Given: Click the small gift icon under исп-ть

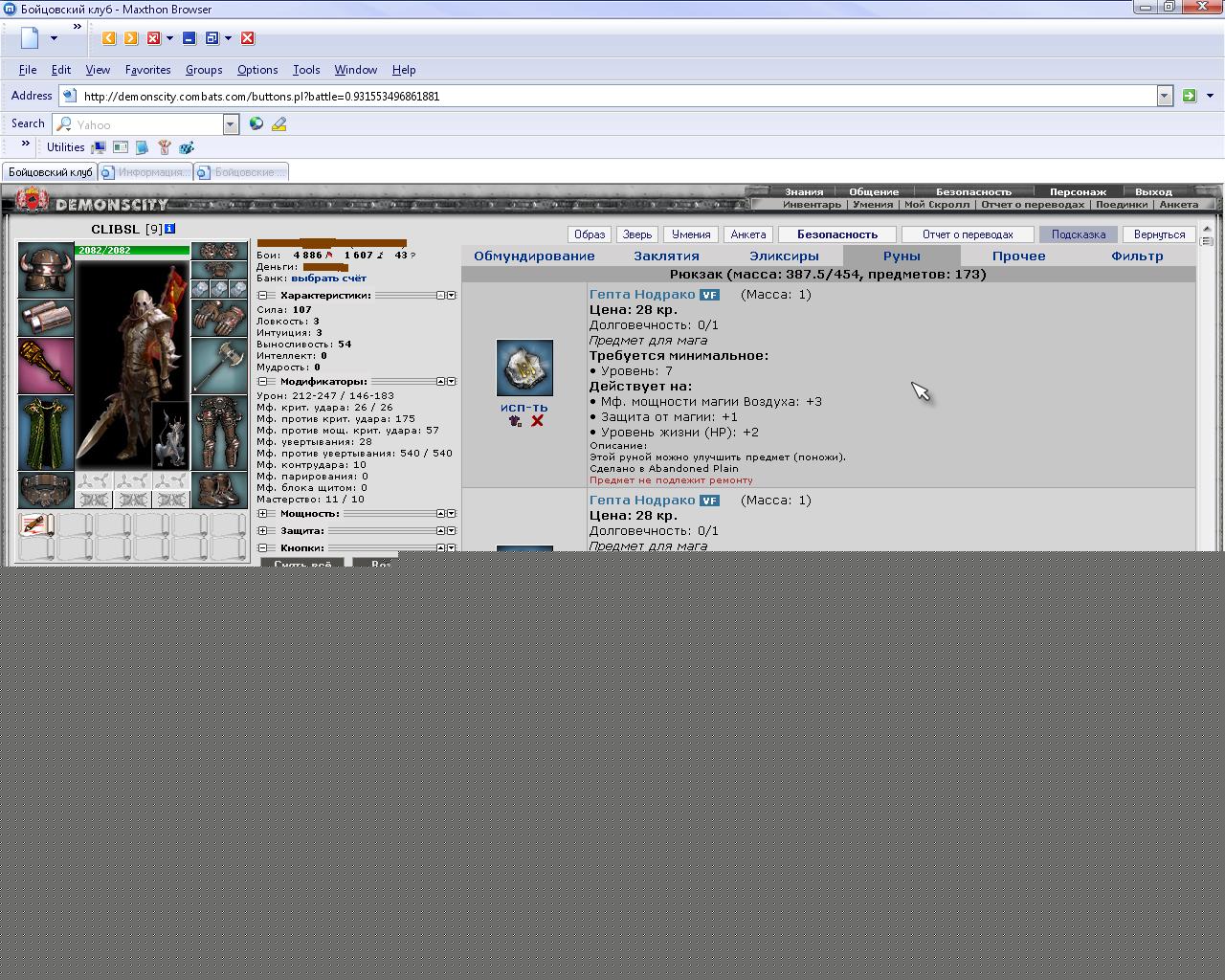Looking at the screenshot, I should click(516, 421).
